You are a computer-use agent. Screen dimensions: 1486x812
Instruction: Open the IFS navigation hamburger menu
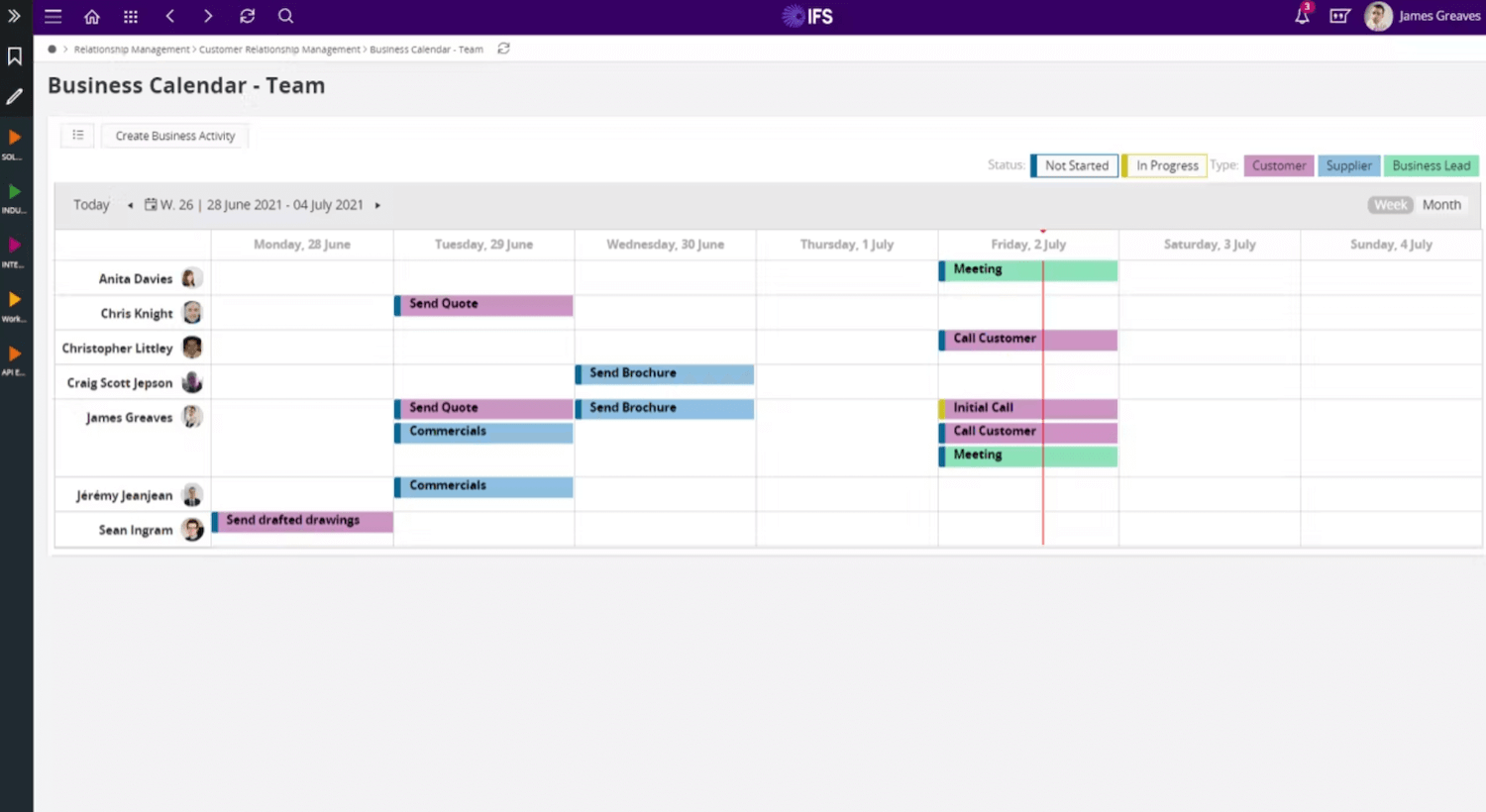53,16
